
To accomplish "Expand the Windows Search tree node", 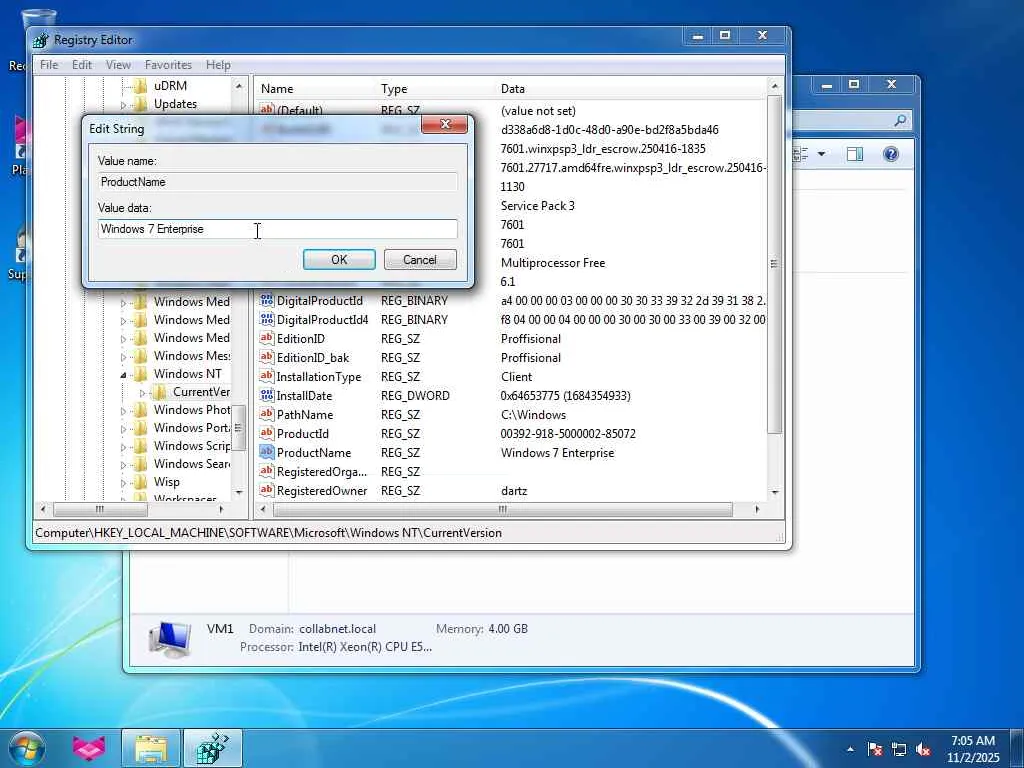I will [x=123, y=465].
